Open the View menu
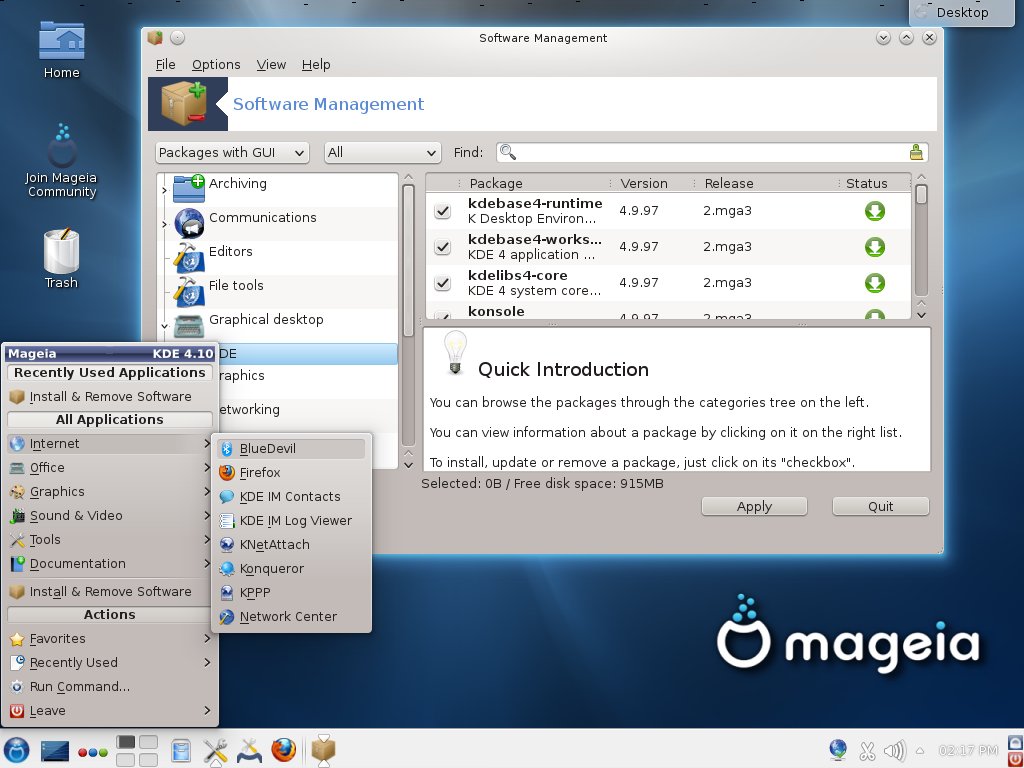 [x=271, y=65]
